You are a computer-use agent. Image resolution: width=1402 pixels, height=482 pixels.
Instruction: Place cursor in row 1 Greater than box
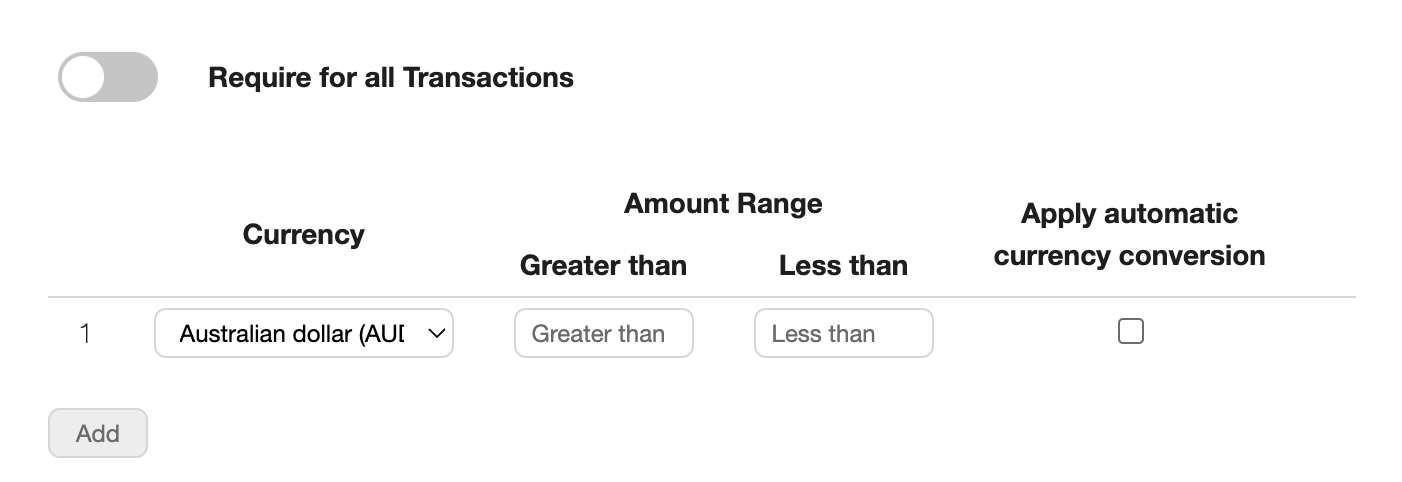[604, 333]
